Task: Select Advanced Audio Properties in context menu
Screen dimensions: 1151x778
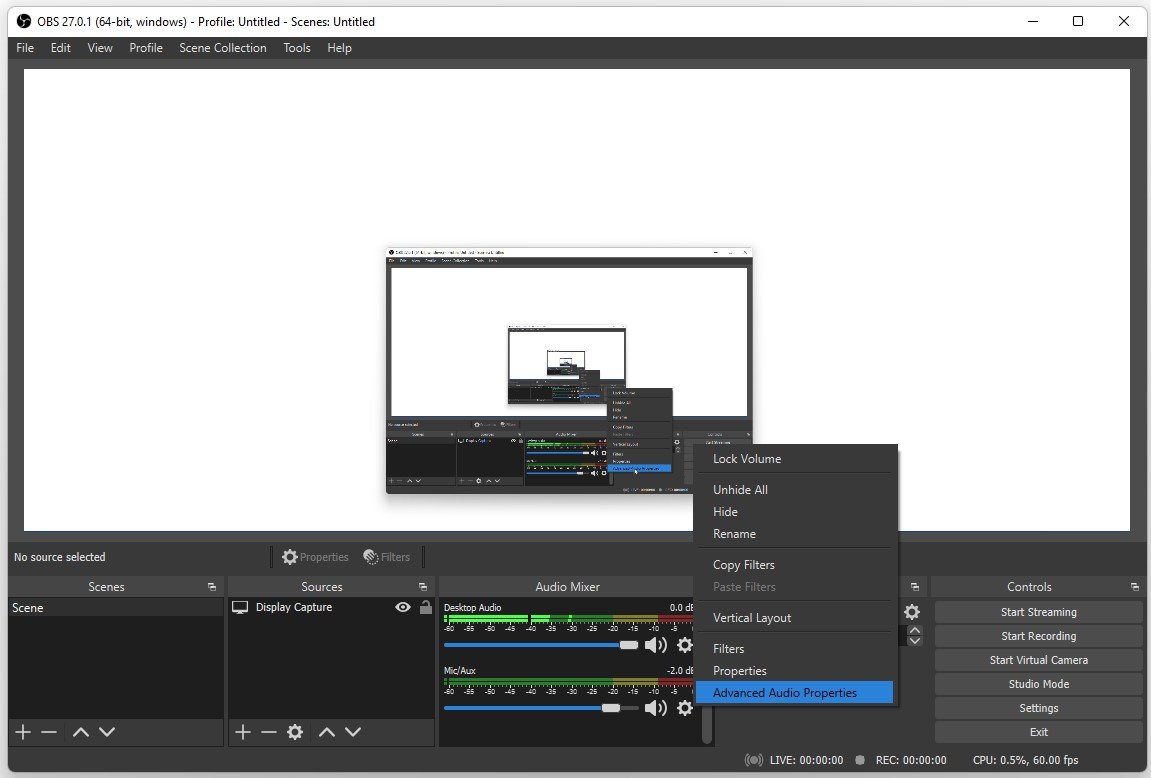Action: pos(785,693)
